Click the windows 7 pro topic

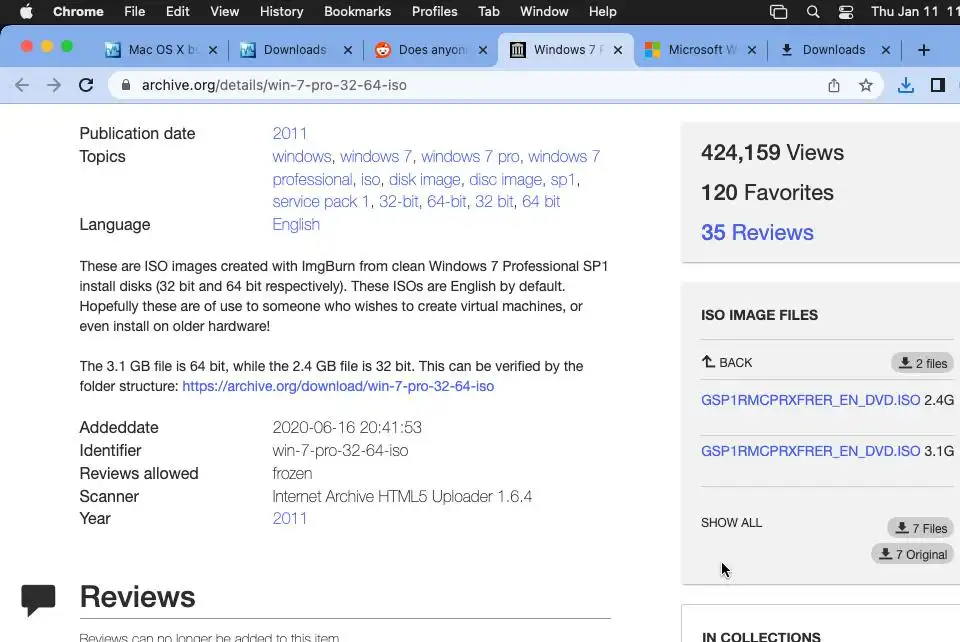(470, 157)
